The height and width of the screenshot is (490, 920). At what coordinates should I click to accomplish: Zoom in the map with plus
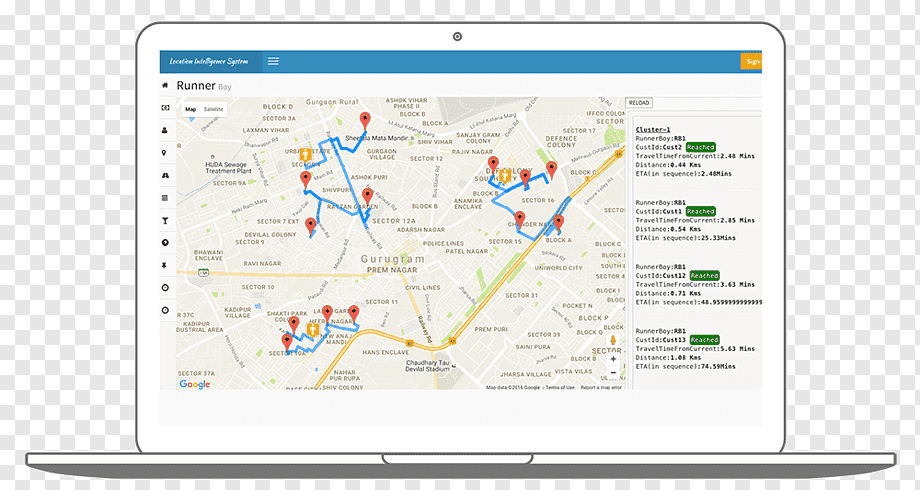[x=613, y=359]
